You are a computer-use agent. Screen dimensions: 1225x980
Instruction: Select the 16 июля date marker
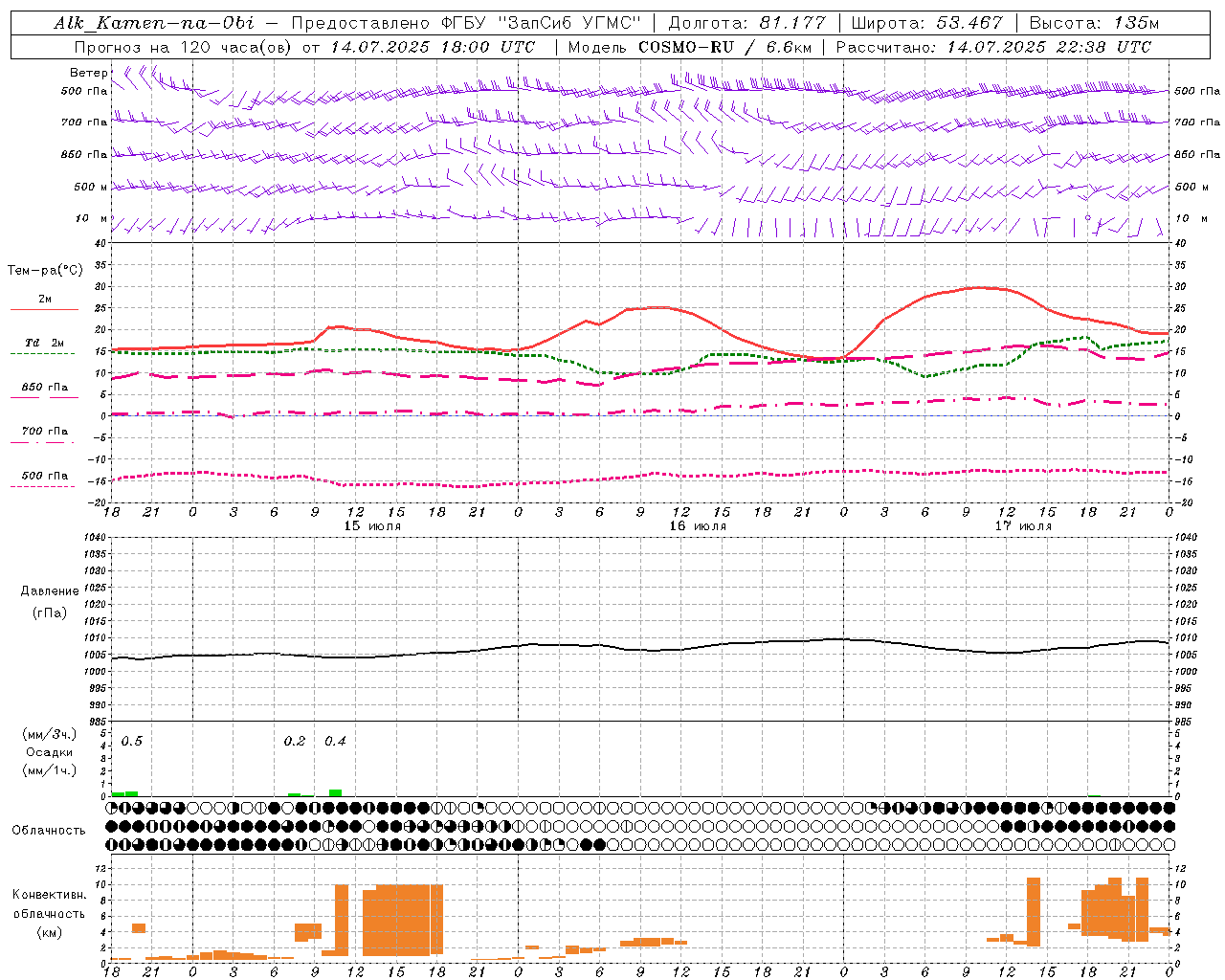pos(698,526)
